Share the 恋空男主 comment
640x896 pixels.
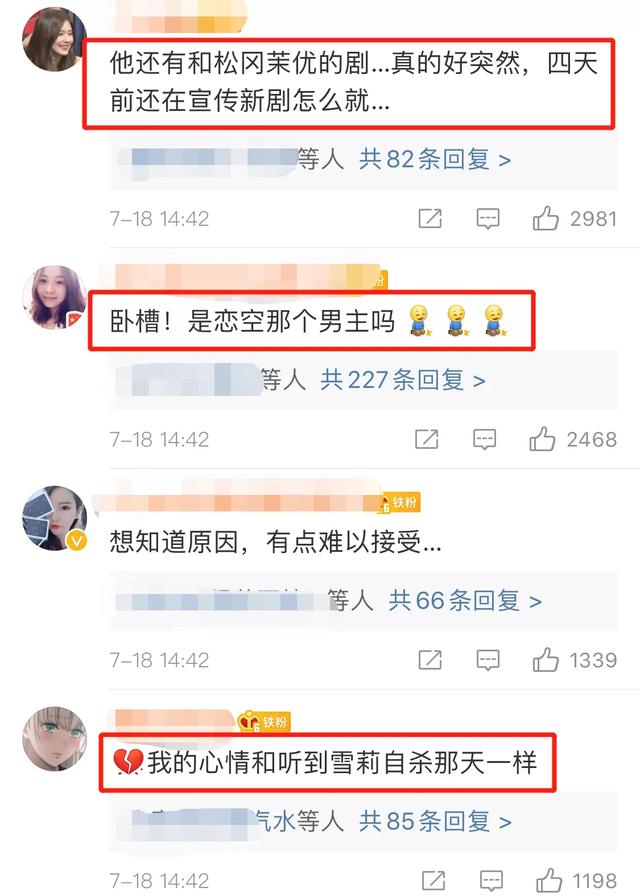coord(427,439)
